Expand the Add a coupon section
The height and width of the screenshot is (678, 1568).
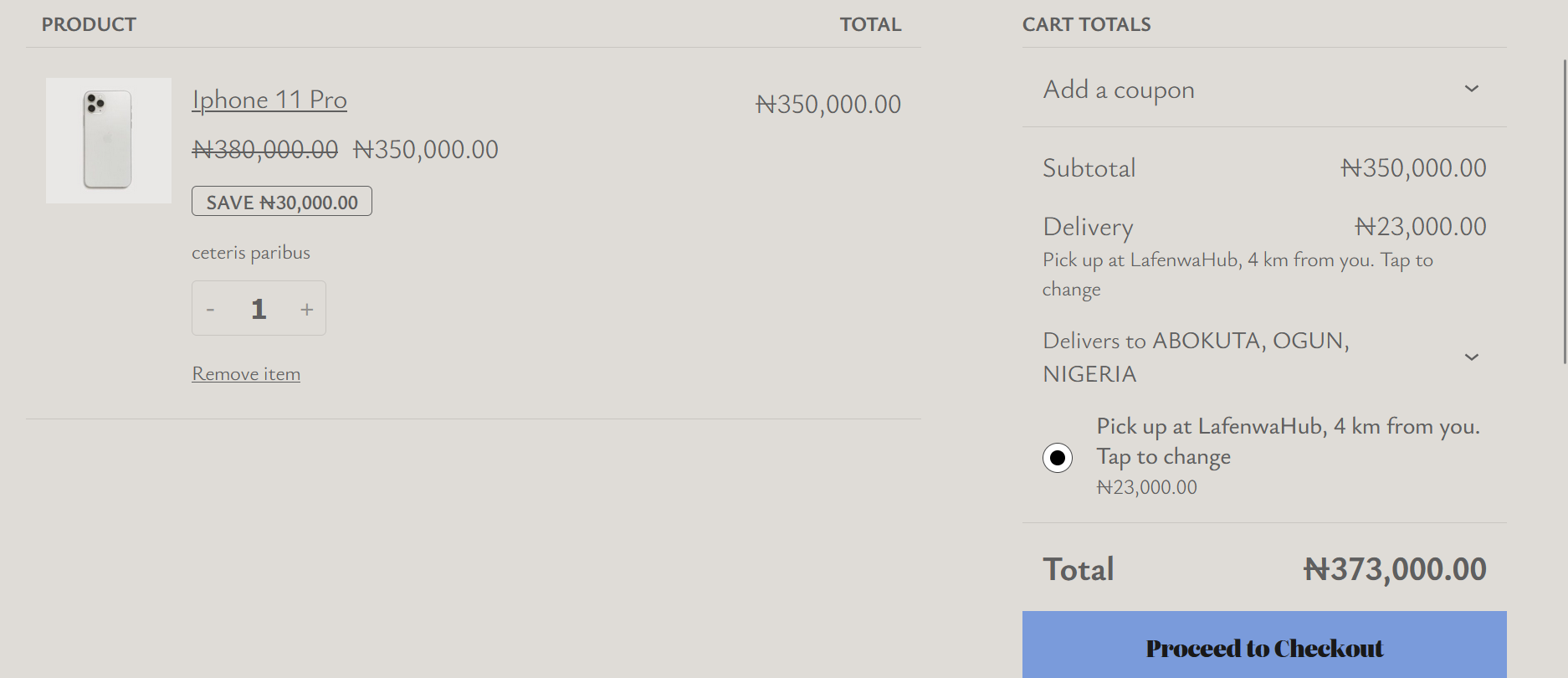[x=1119, y=90]
